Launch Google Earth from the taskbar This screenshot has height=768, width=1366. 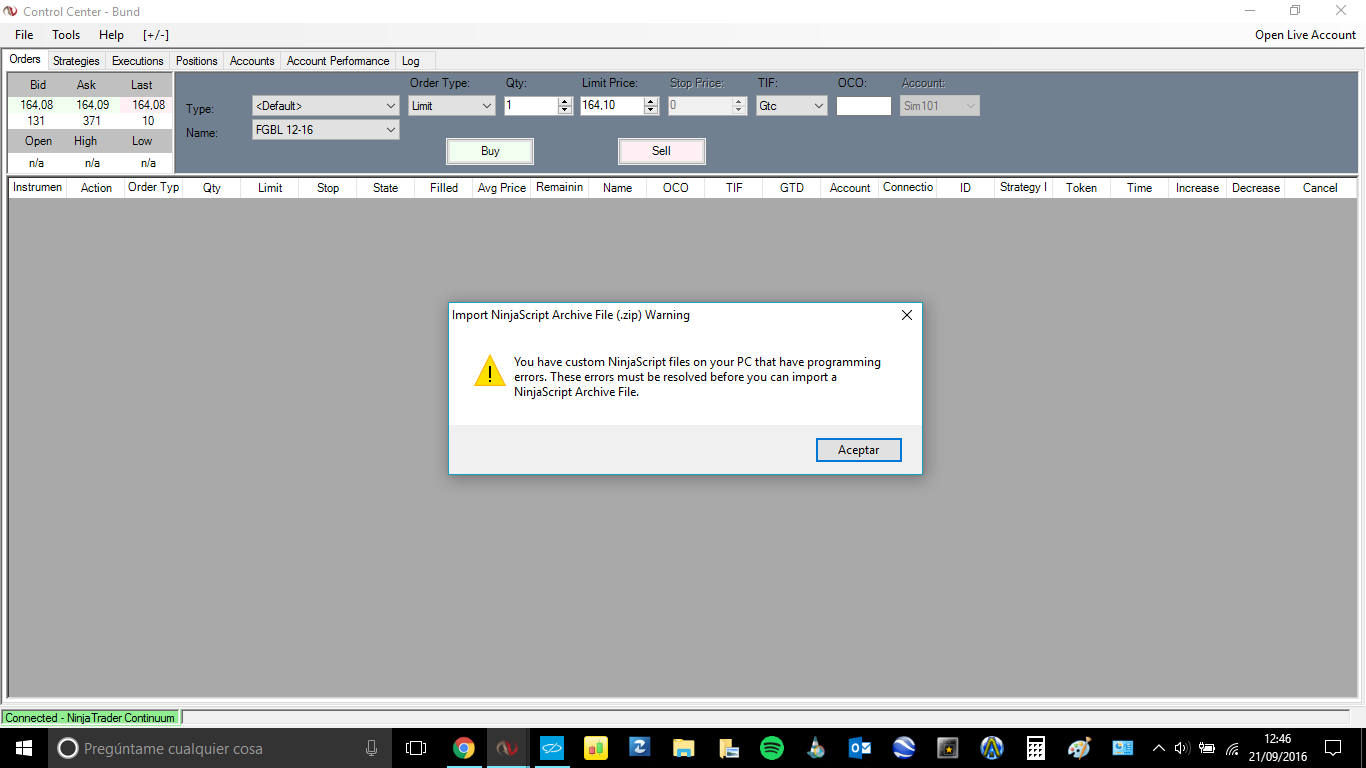click(x=903, y=748)
